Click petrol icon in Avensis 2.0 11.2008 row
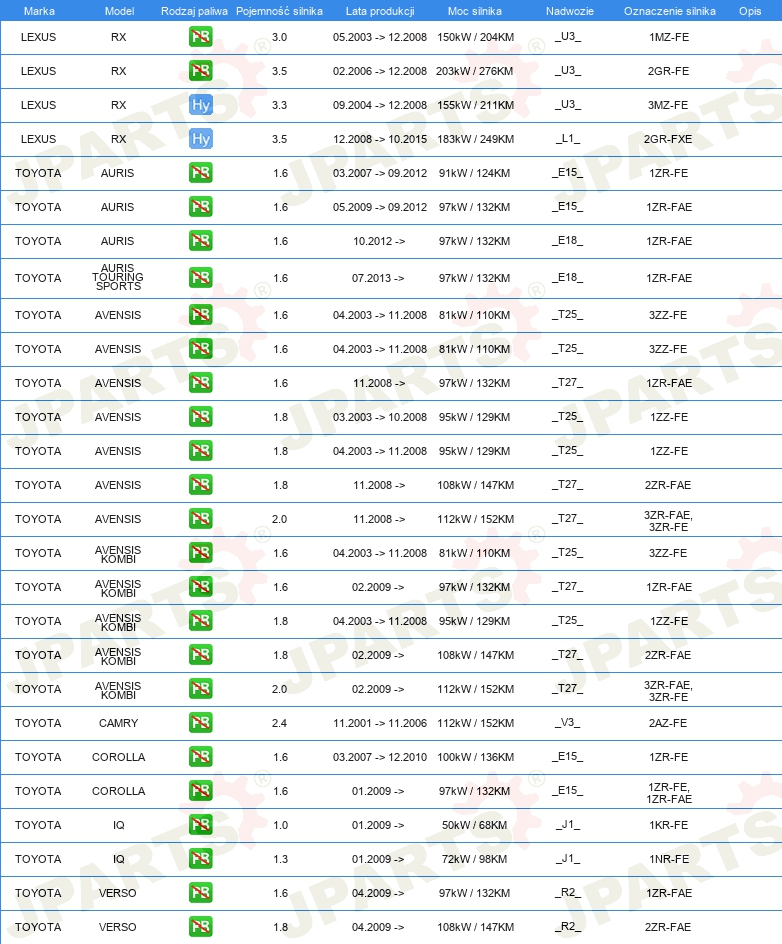 click(200, 519)
